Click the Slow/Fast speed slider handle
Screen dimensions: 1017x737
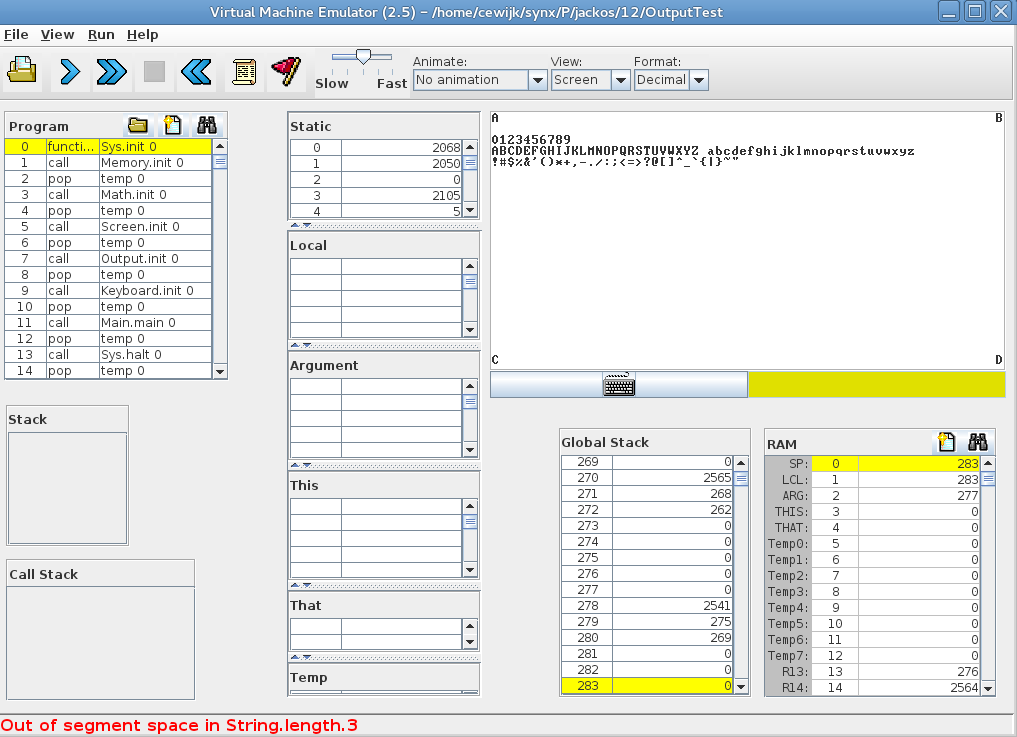coord(363,57)
